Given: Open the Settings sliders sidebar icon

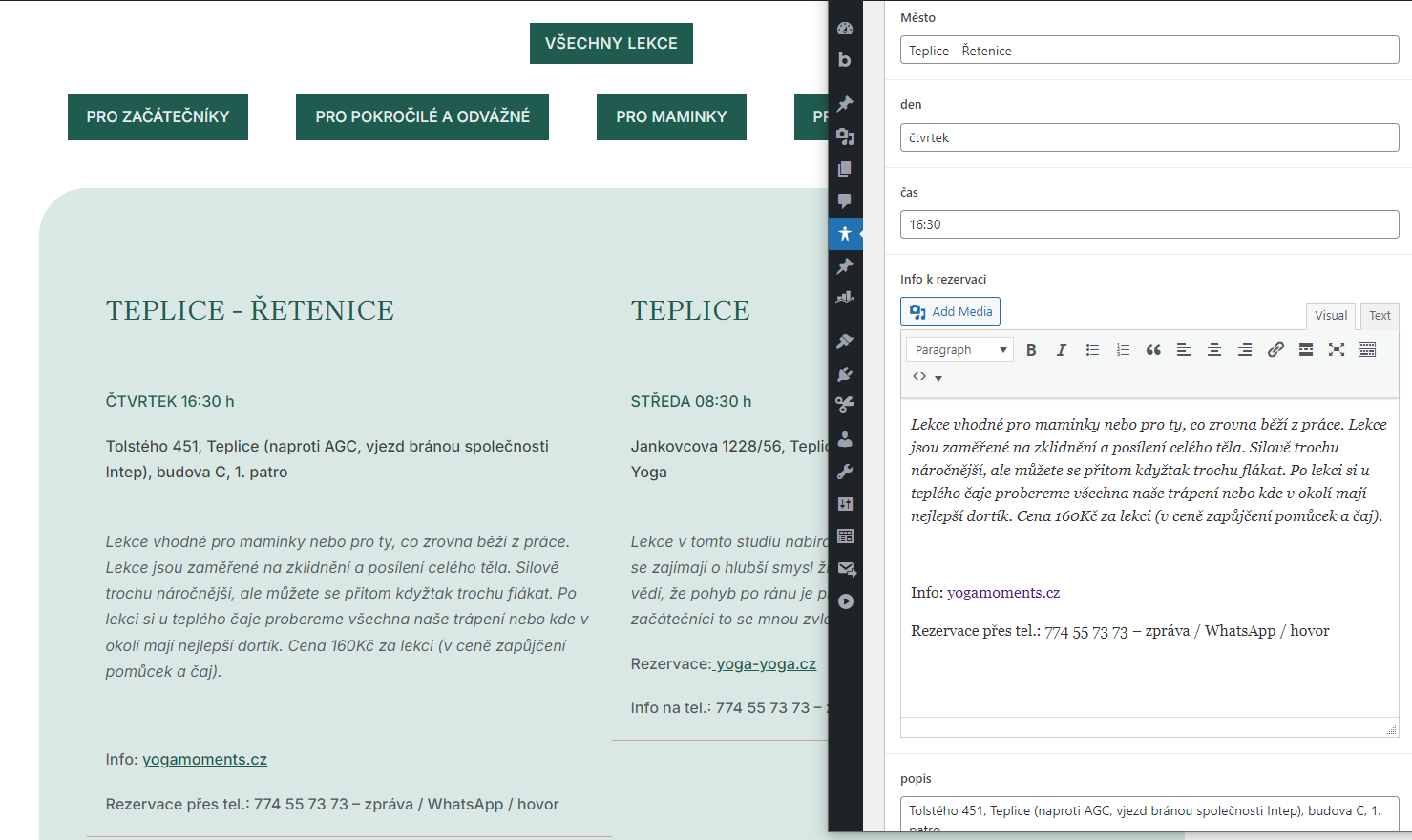Looking at the screenshot, I should click(845, 504).
